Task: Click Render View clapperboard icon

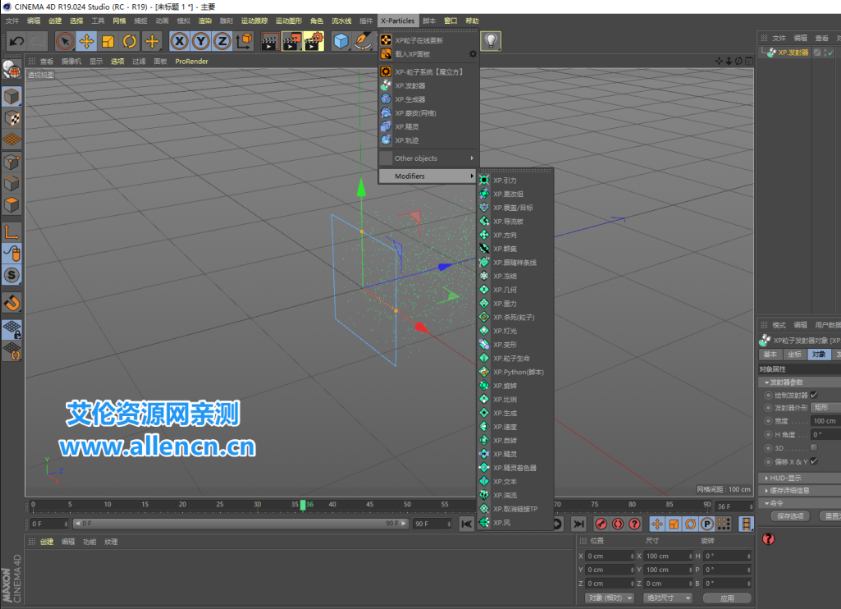Action: 269,41
